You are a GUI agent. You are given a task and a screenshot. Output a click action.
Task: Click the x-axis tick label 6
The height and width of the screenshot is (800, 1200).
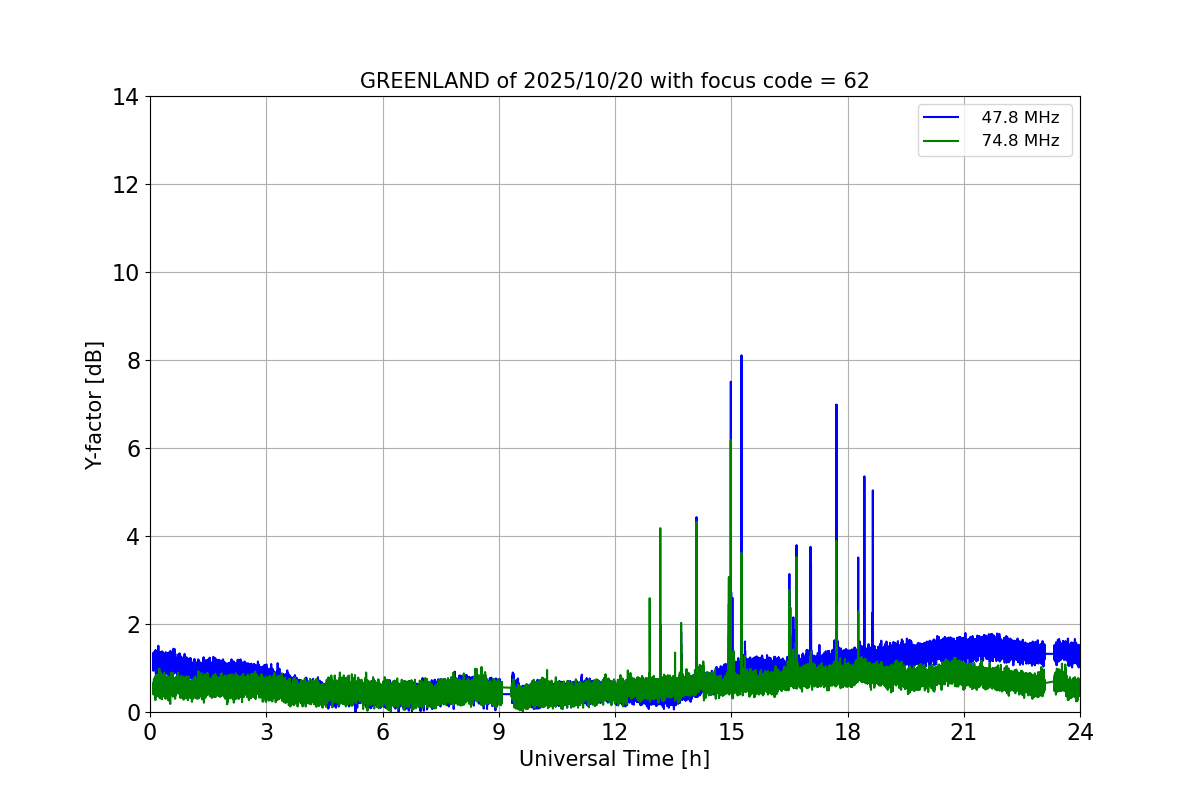pyautogui.click(x=383, y=732)
